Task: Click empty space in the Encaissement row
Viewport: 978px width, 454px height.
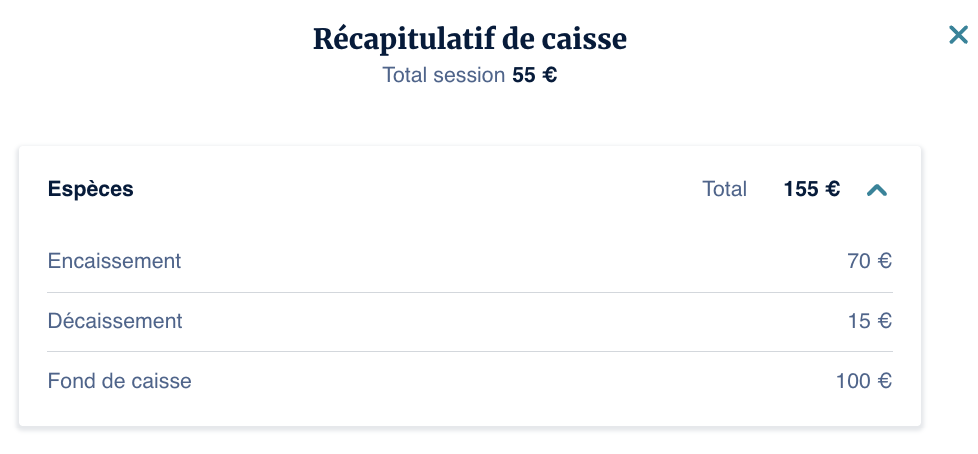Action: click(500, 261)
